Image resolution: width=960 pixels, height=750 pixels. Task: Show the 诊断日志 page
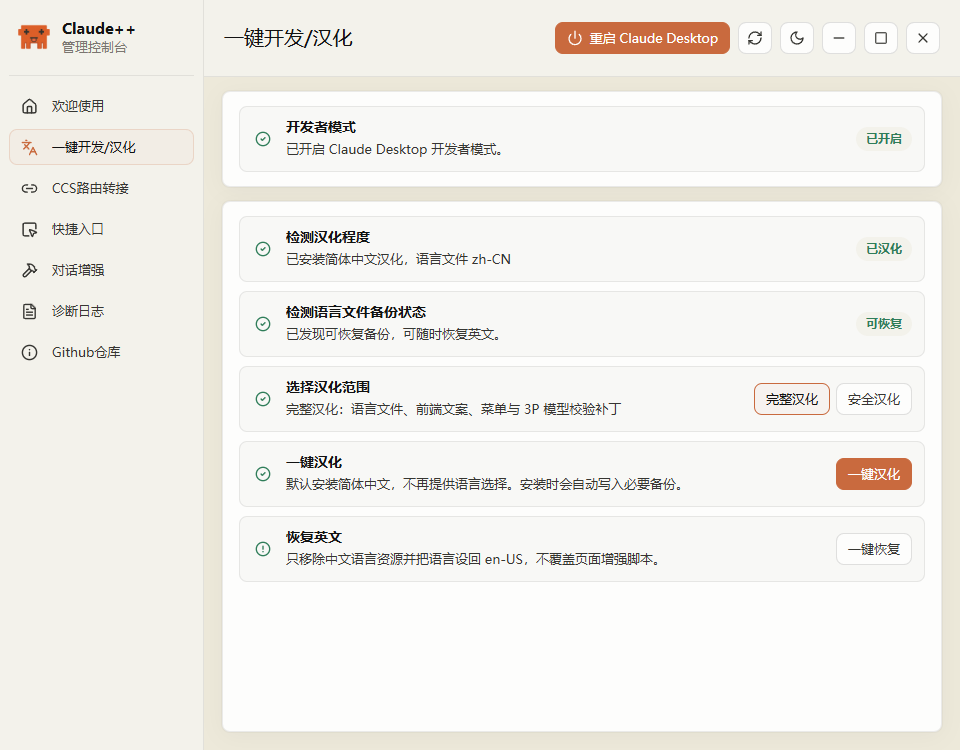(102, 311)
